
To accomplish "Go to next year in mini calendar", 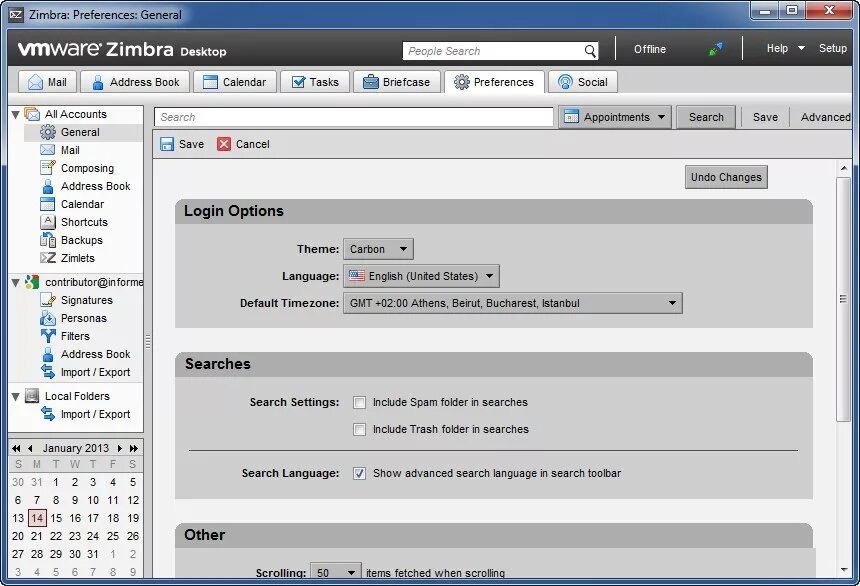I will 133,448.
